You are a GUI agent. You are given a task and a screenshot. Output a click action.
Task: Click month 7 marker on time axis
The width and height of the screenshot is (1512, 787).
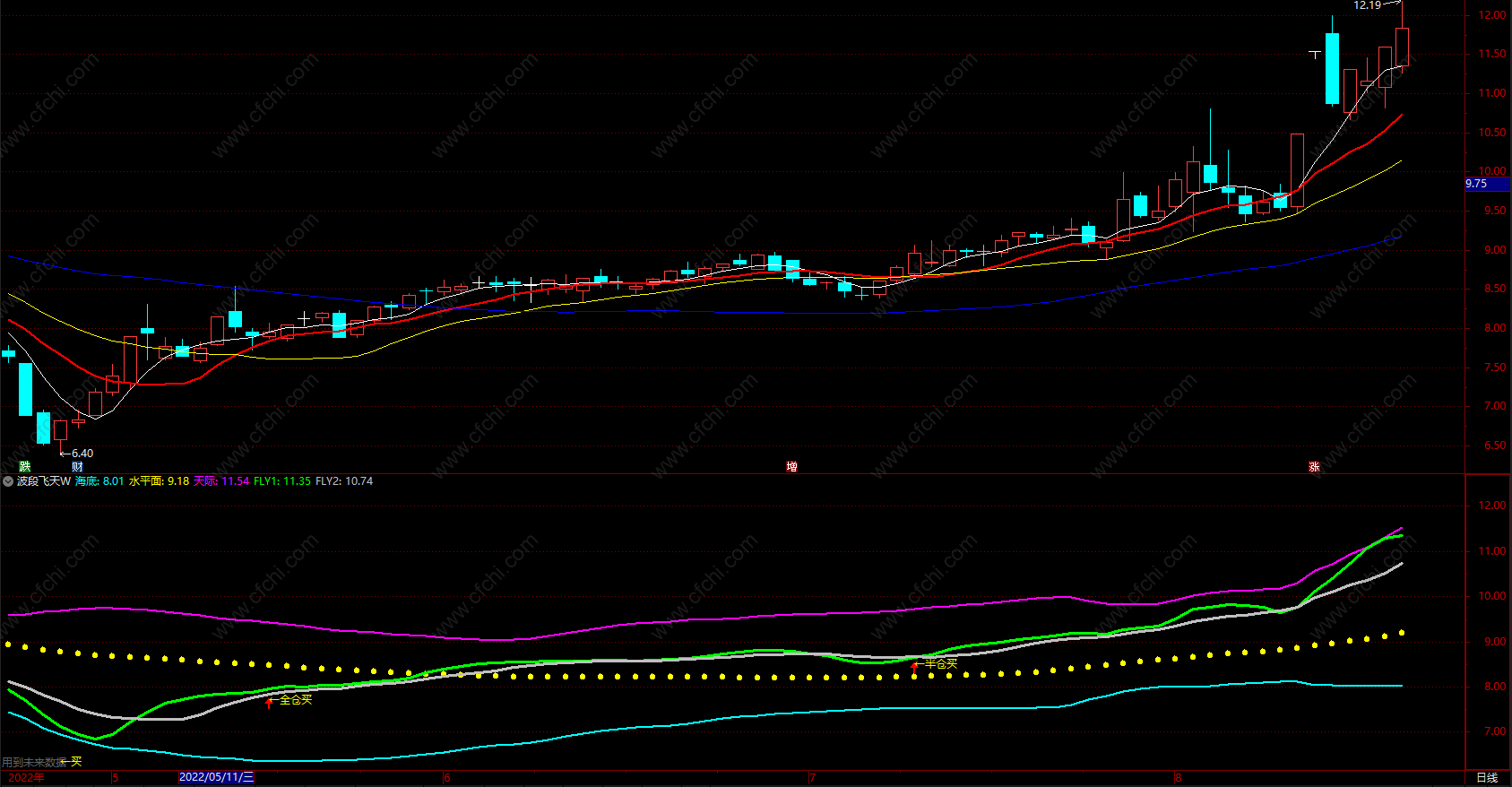tap(812, 777)
